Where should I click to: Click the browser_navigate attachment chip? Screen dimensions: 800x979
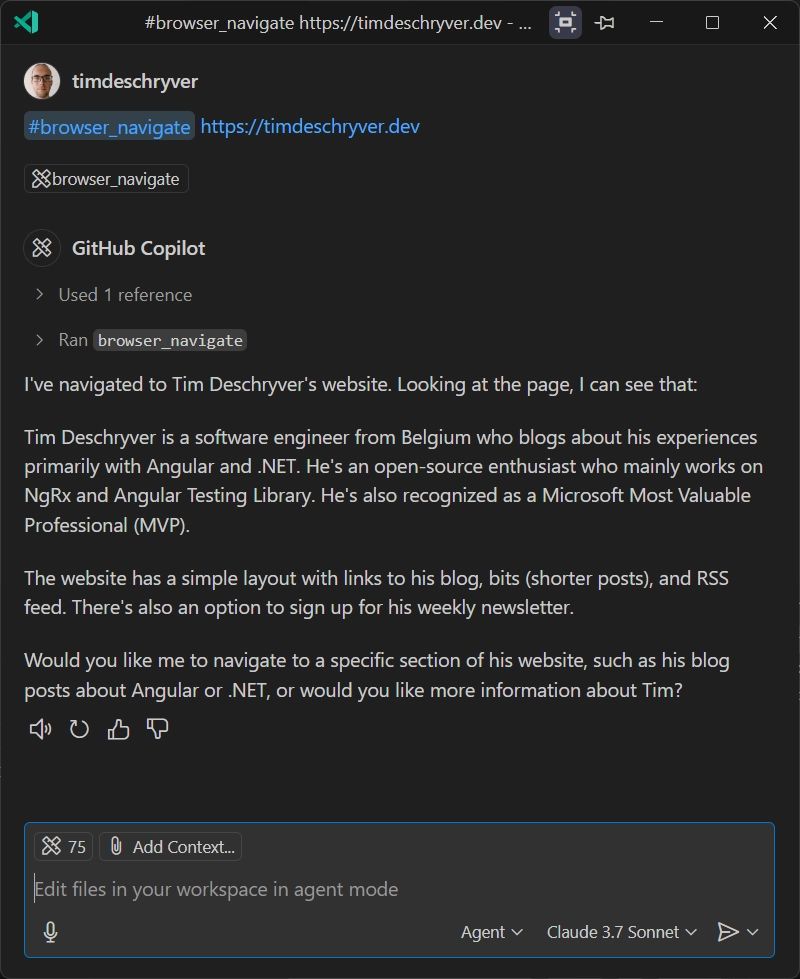106,179
